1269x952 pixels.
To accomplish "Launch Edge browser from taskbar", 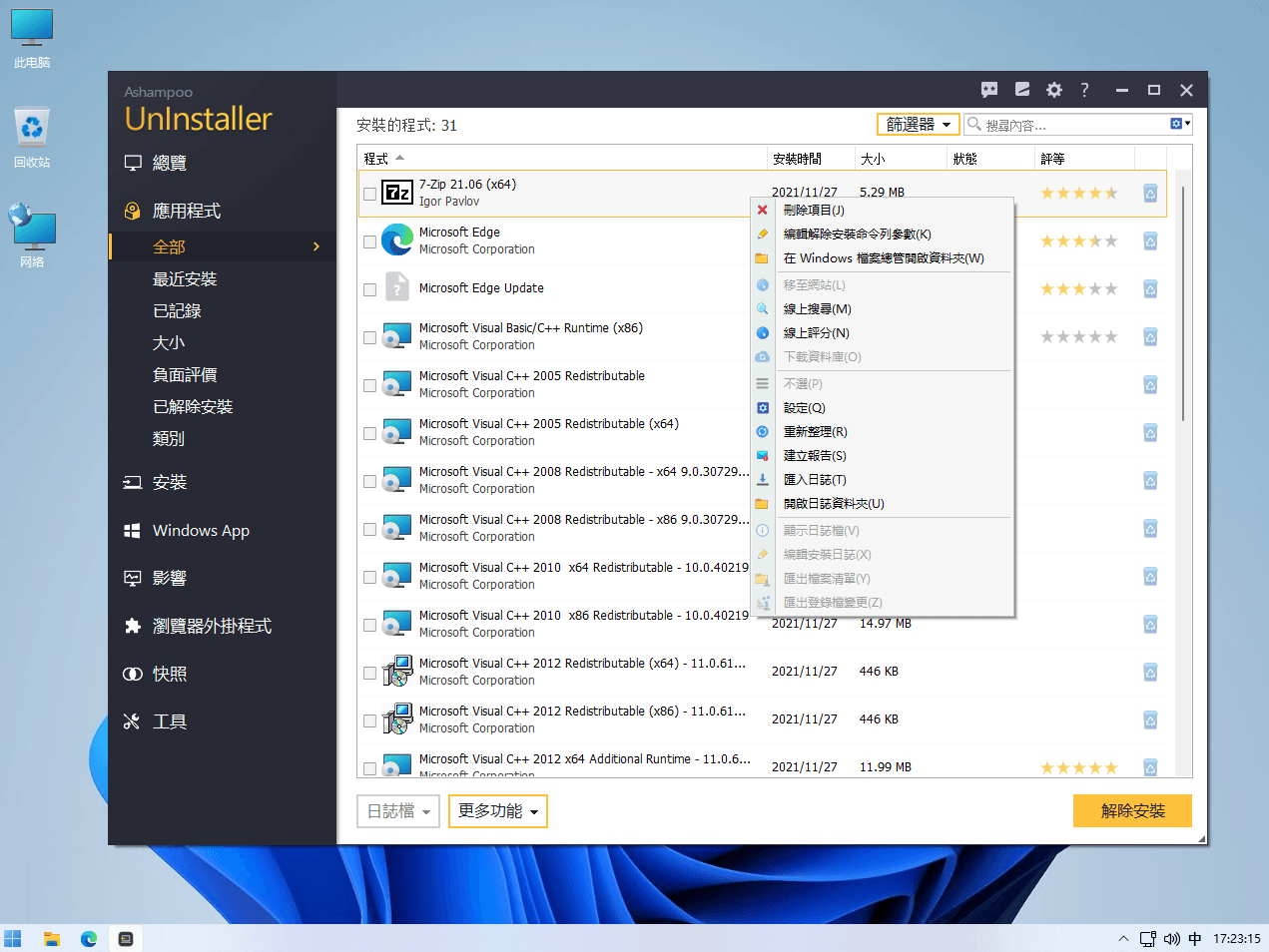I will (x=89, y=938).
